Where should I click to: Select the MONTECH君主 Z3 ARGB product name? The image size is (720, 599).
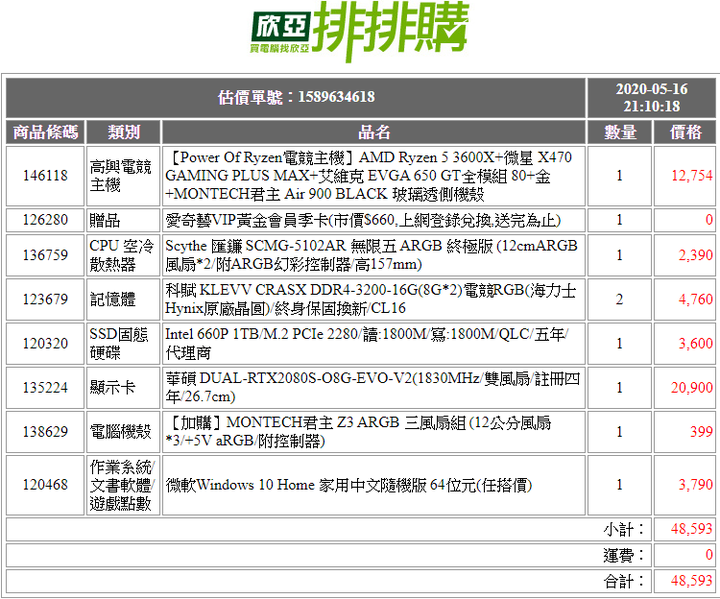coord(374,431)
